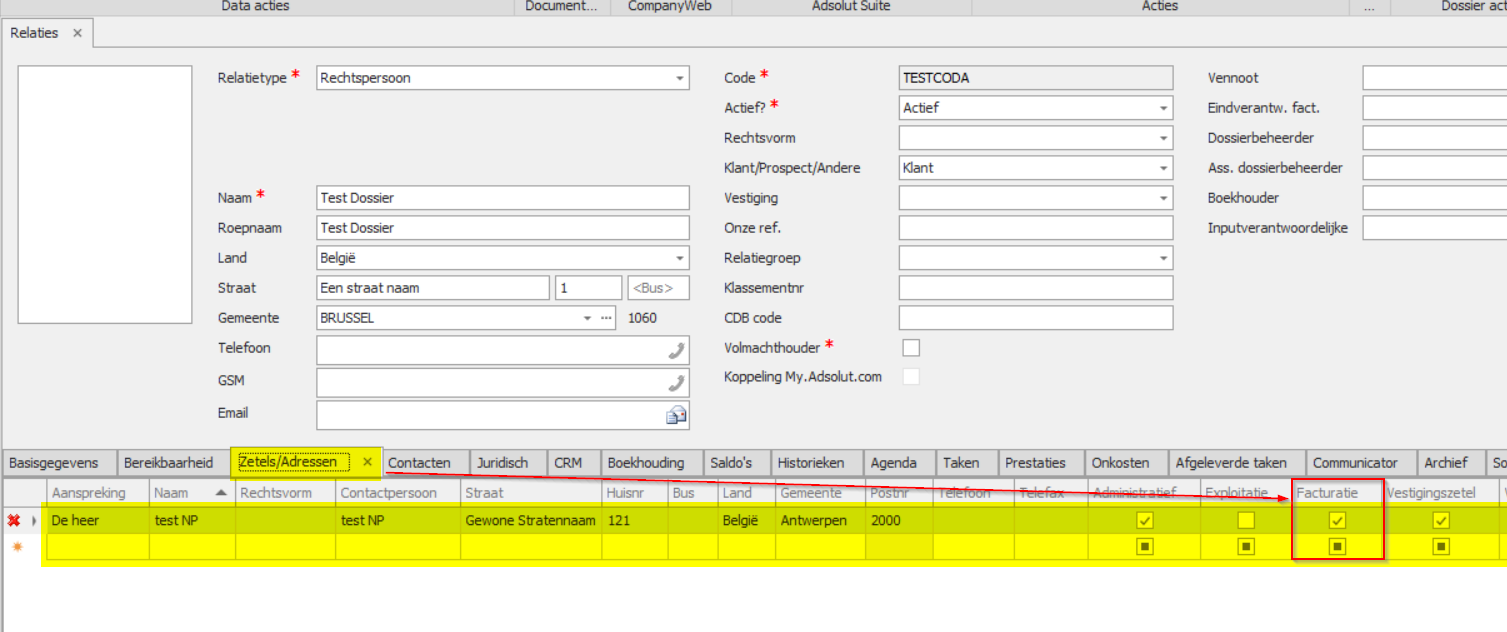The image size is (1507, 632).
Task: Expand the Klant/Prospect/Andere dropdown
Action: point(1163,168)
